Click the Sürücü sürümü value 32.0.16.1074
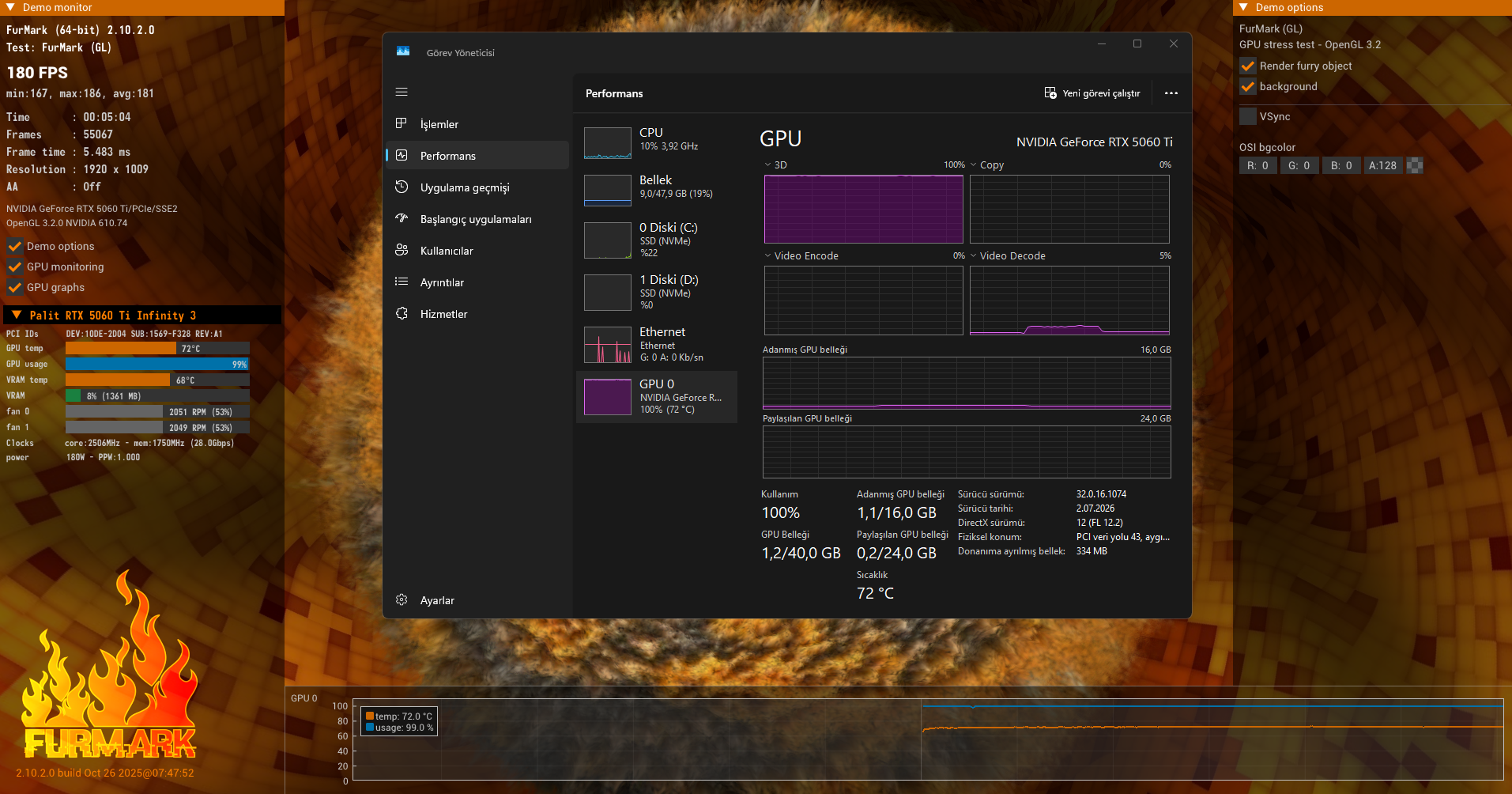1512x794 pixels. click(1101, 493)
